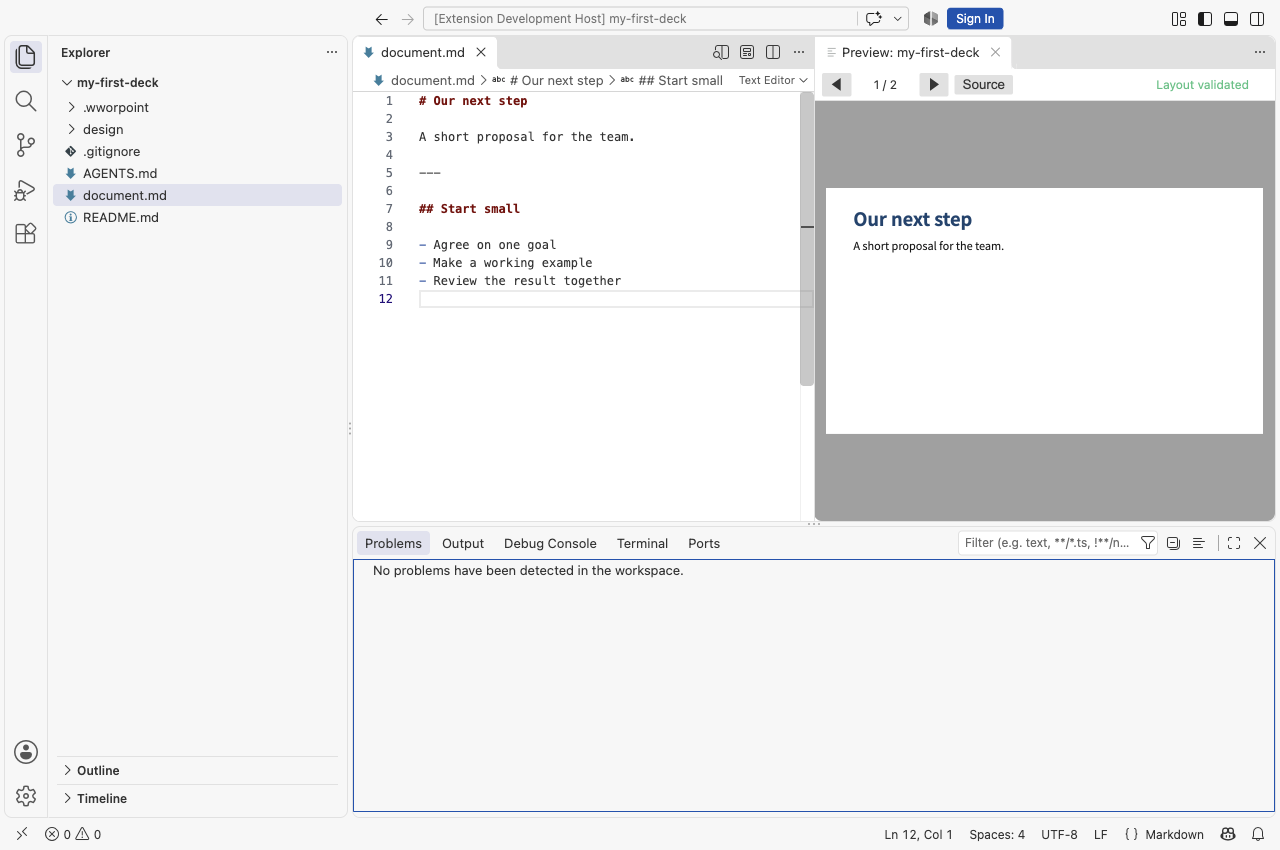
Task: Open the Copilot status icon in status bar
Action: pos(1228,834)
